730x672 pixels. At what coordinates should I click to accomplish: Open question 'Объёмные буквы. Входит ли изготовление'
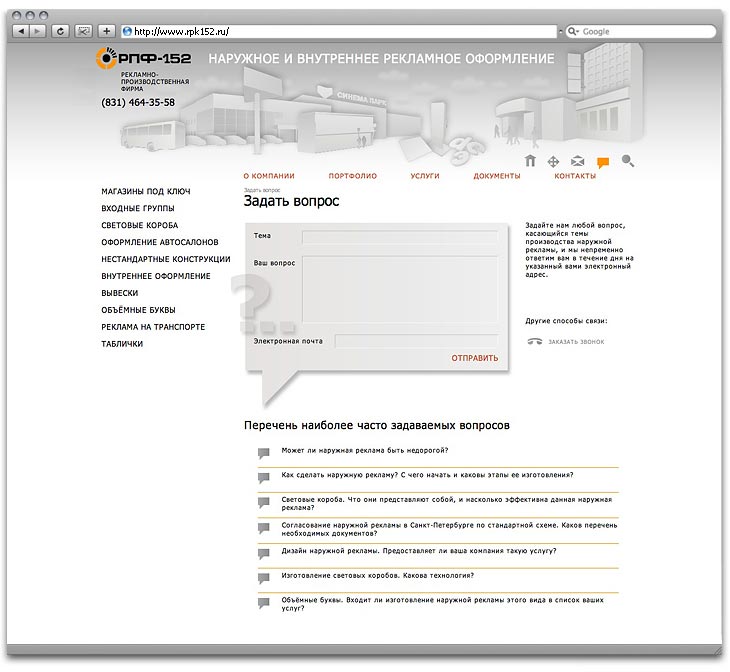click(x=442, y=604)
